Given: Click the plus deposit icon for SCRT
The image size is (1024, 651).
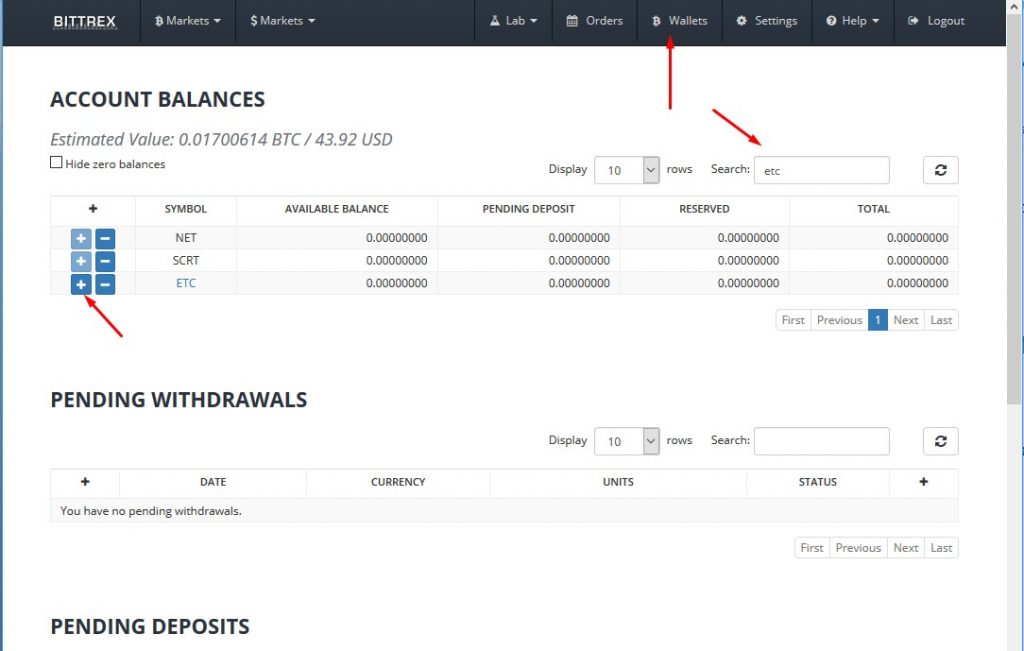Looking at the screenshot, I should 81,261.
